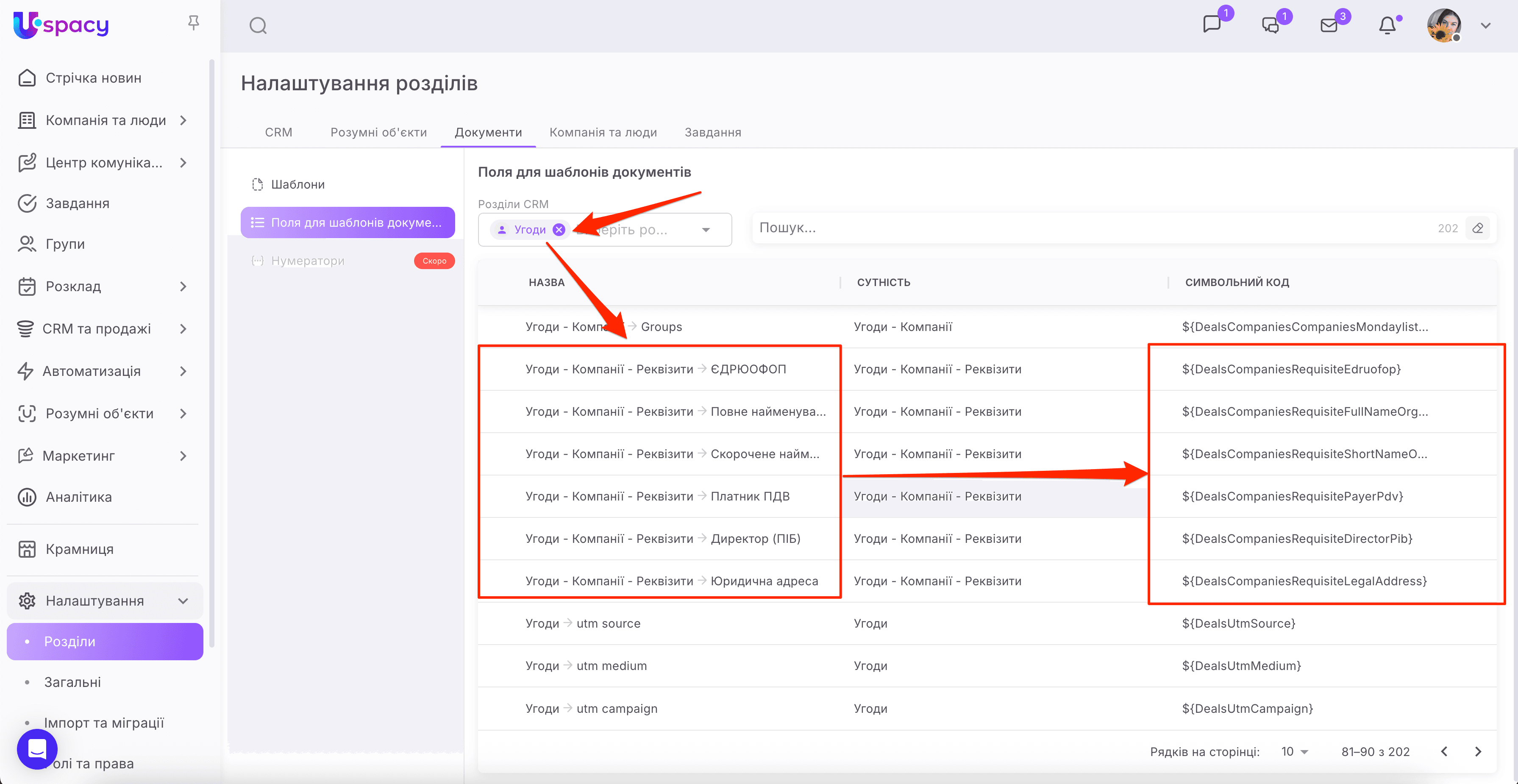1518x784 pixels.
Task: Switch to the Компанія та люди tab
Action: [603, 132]
